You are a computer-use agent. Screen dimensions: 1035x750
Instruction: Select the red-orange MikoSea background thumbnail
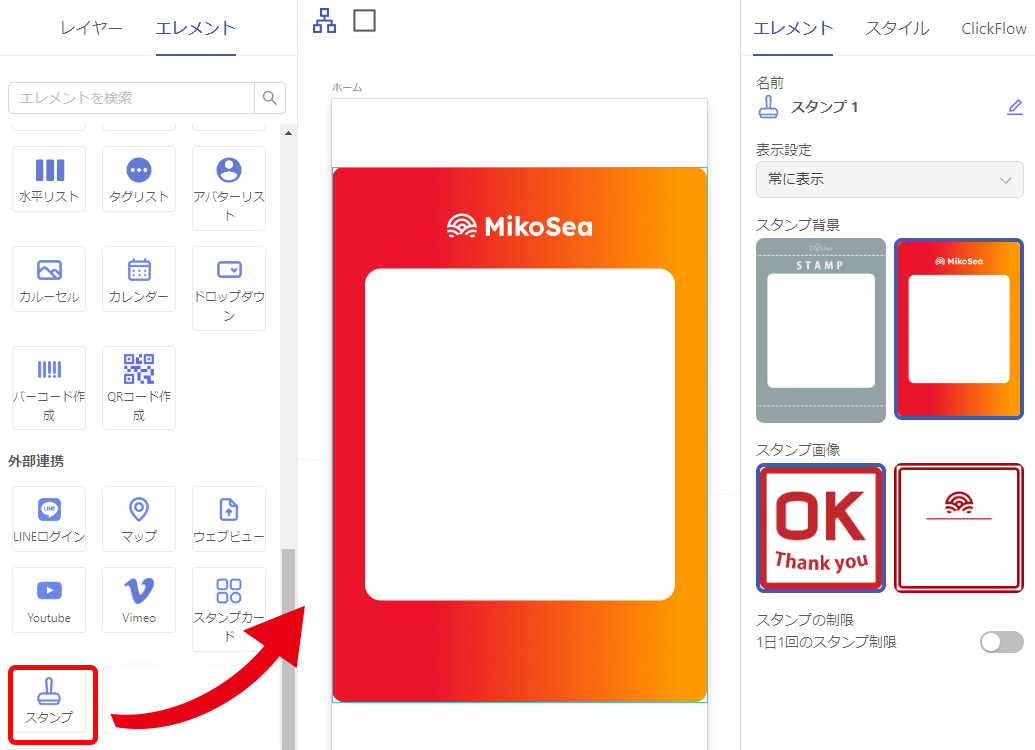(x=958, y=329)
